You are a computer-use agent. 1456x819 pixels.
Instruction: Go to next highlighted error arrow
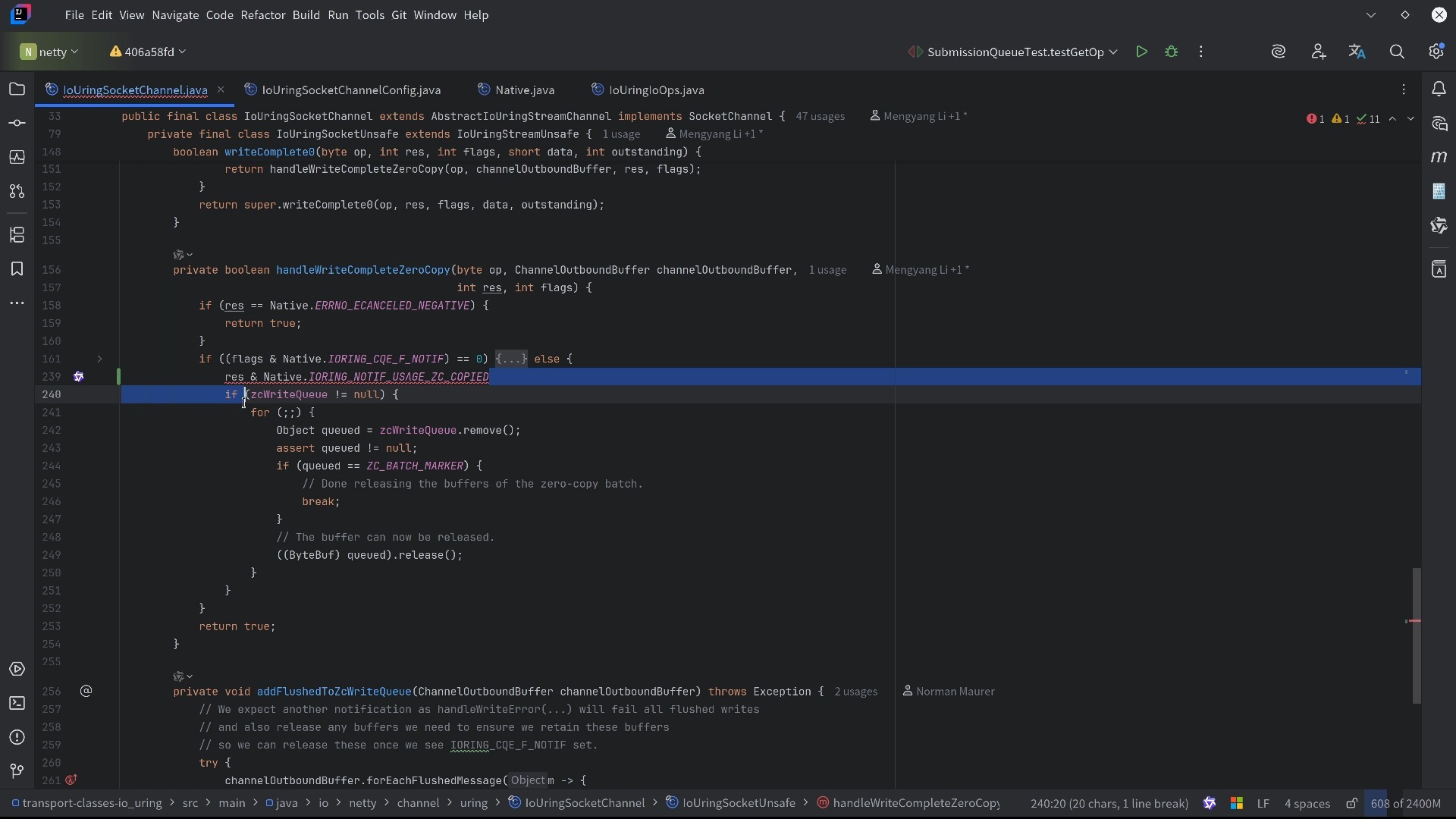click(1410, 119)
